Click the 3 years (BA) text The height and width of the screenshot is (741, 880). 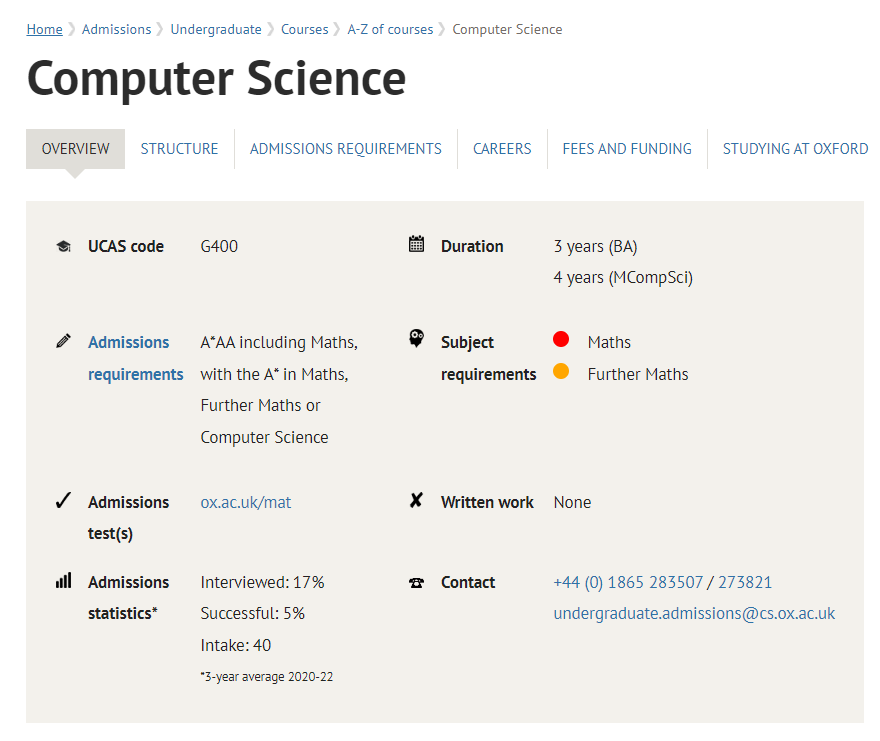point(595,246)
